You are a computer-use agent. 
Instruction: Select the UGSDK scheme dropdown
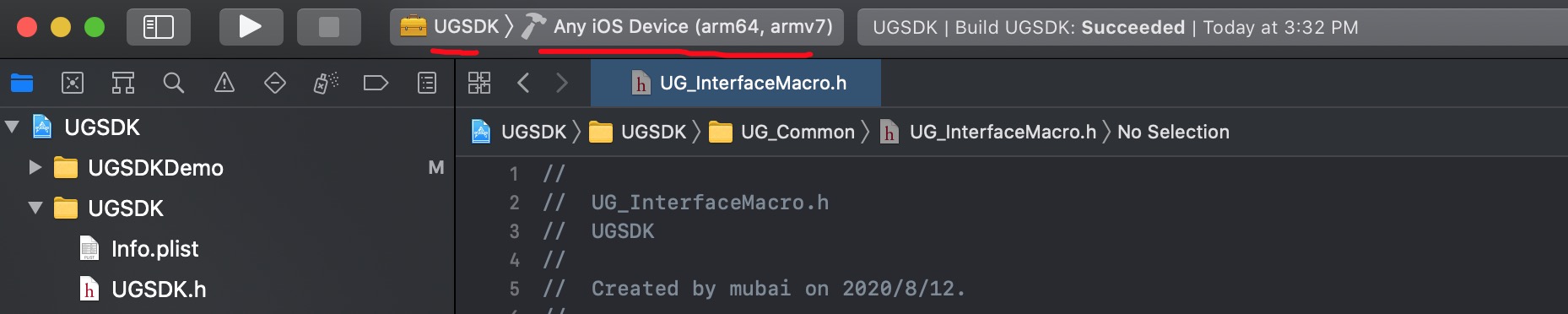pos(457,27)
